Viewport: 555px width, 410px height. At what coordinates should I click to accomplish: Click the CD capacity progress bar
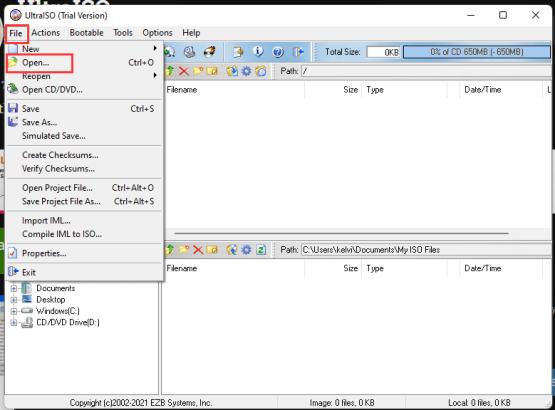click(476, 52)
